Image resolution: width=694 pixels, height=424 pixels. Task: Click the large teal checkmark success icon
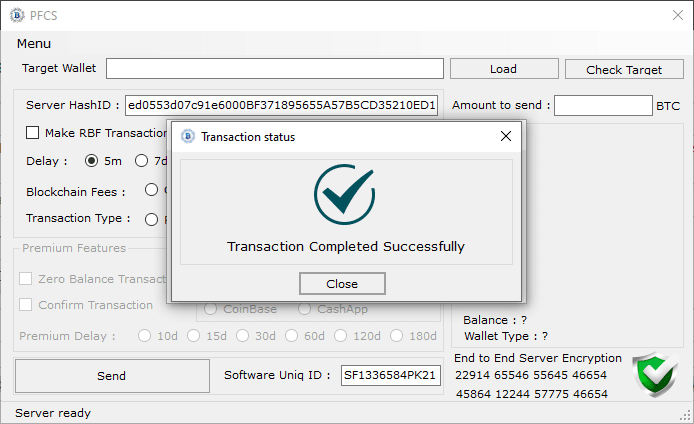[x=344, y=194]
